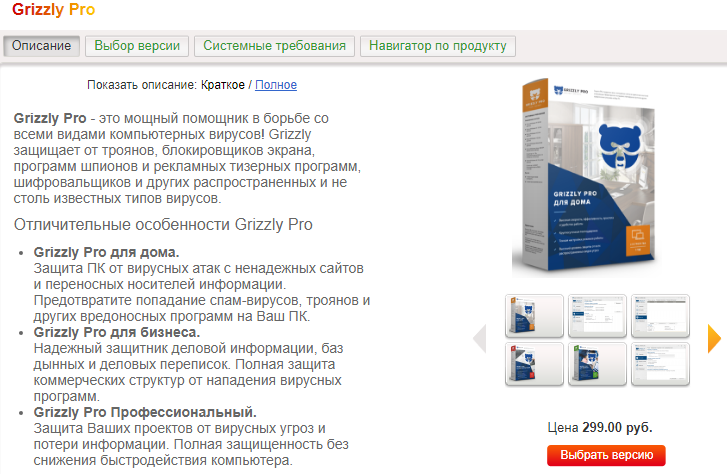The width and height of the screenshot is (727, 474).
Task: Open the Системные требования tab
Action: [x=274, y=46]
